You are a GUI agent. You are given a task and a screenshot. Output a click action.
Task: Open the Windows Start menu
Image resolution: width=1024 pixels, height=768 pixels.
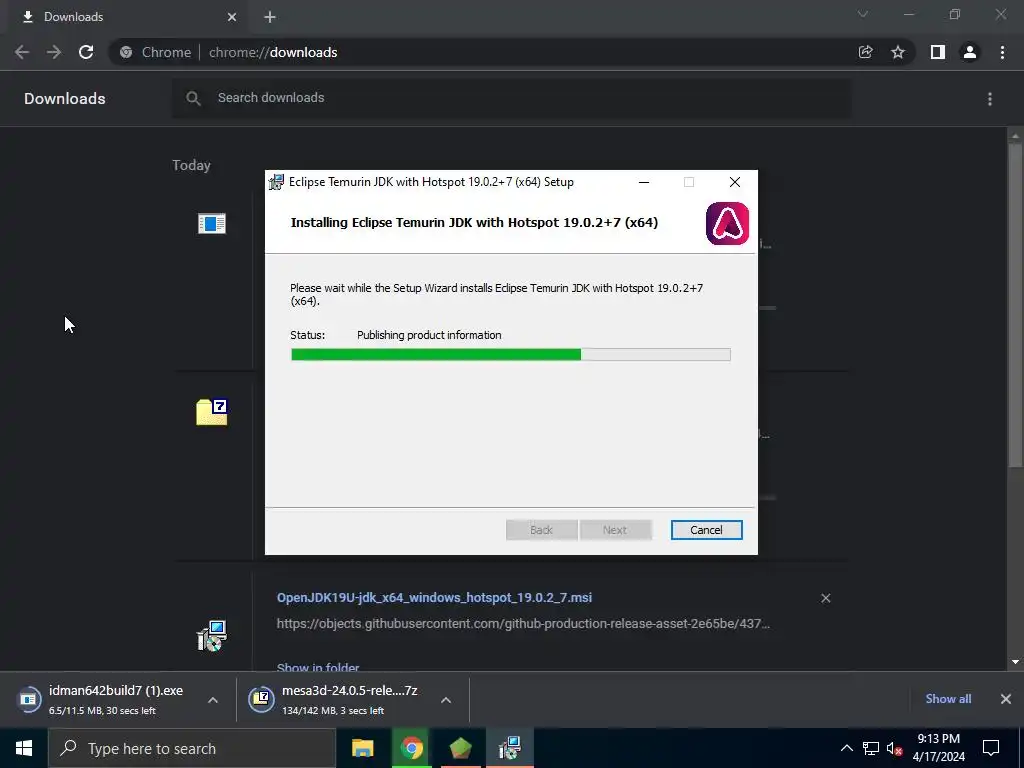click(24, 748)
